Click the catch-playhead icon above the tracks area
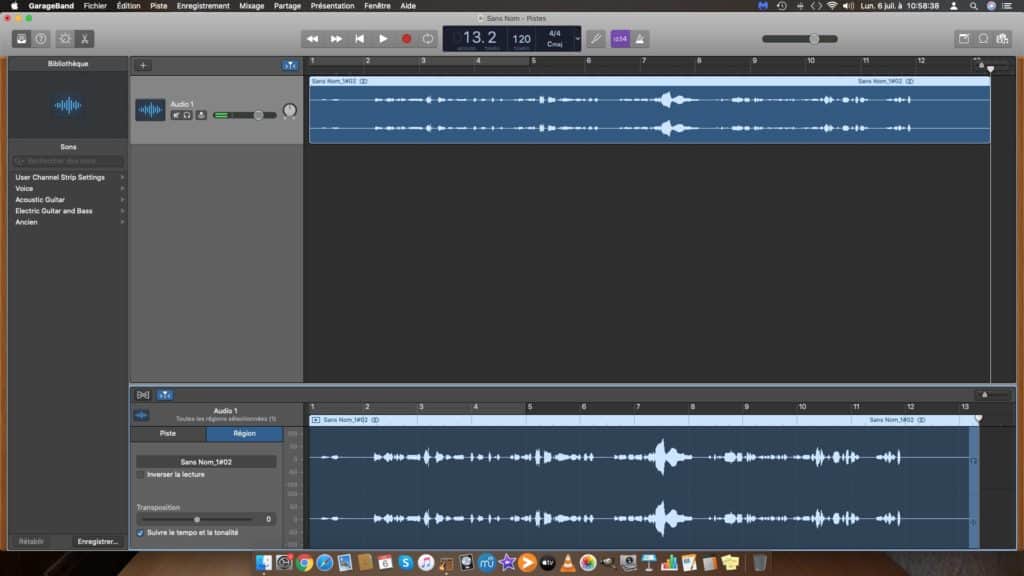Screen dimensions: 1024x576 tap(290, 64)
